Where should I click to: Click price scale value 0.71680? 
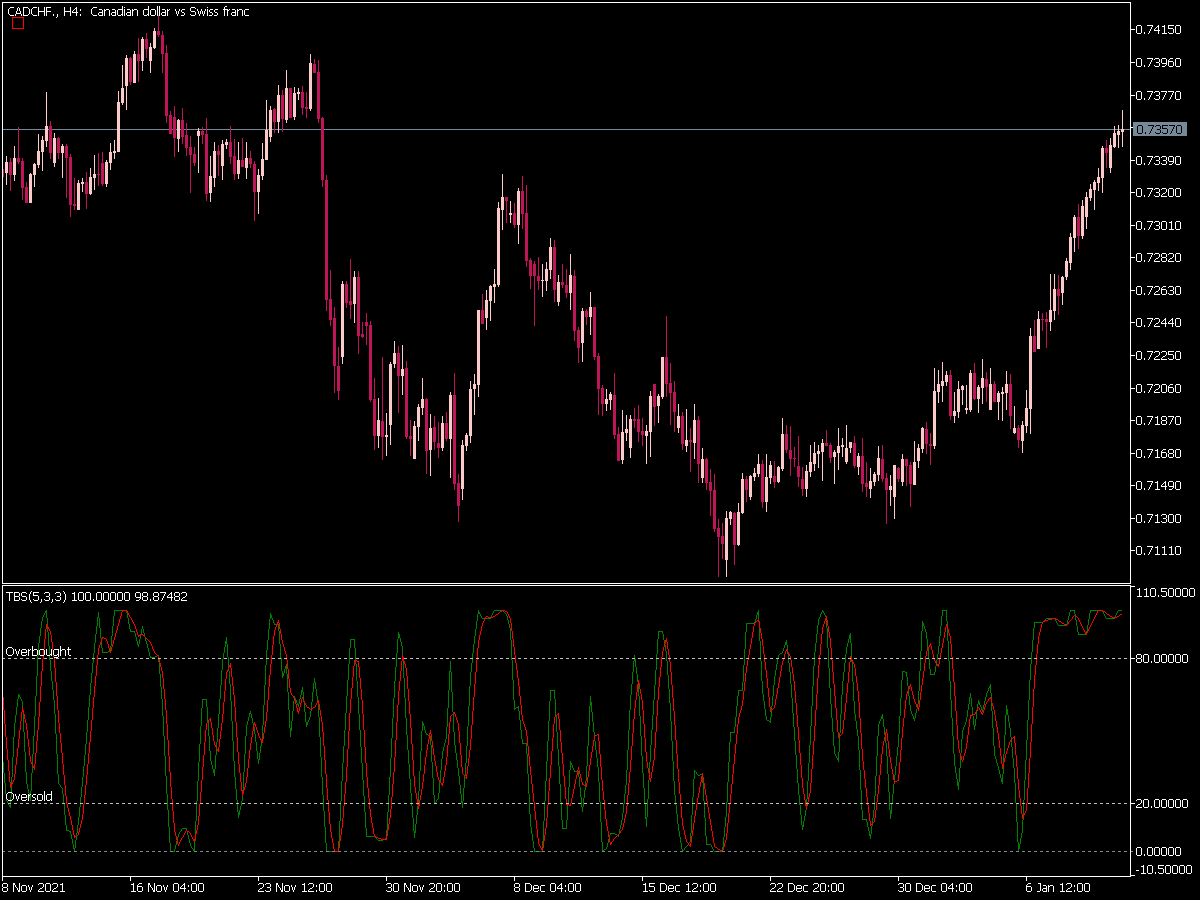[1161, 453]
